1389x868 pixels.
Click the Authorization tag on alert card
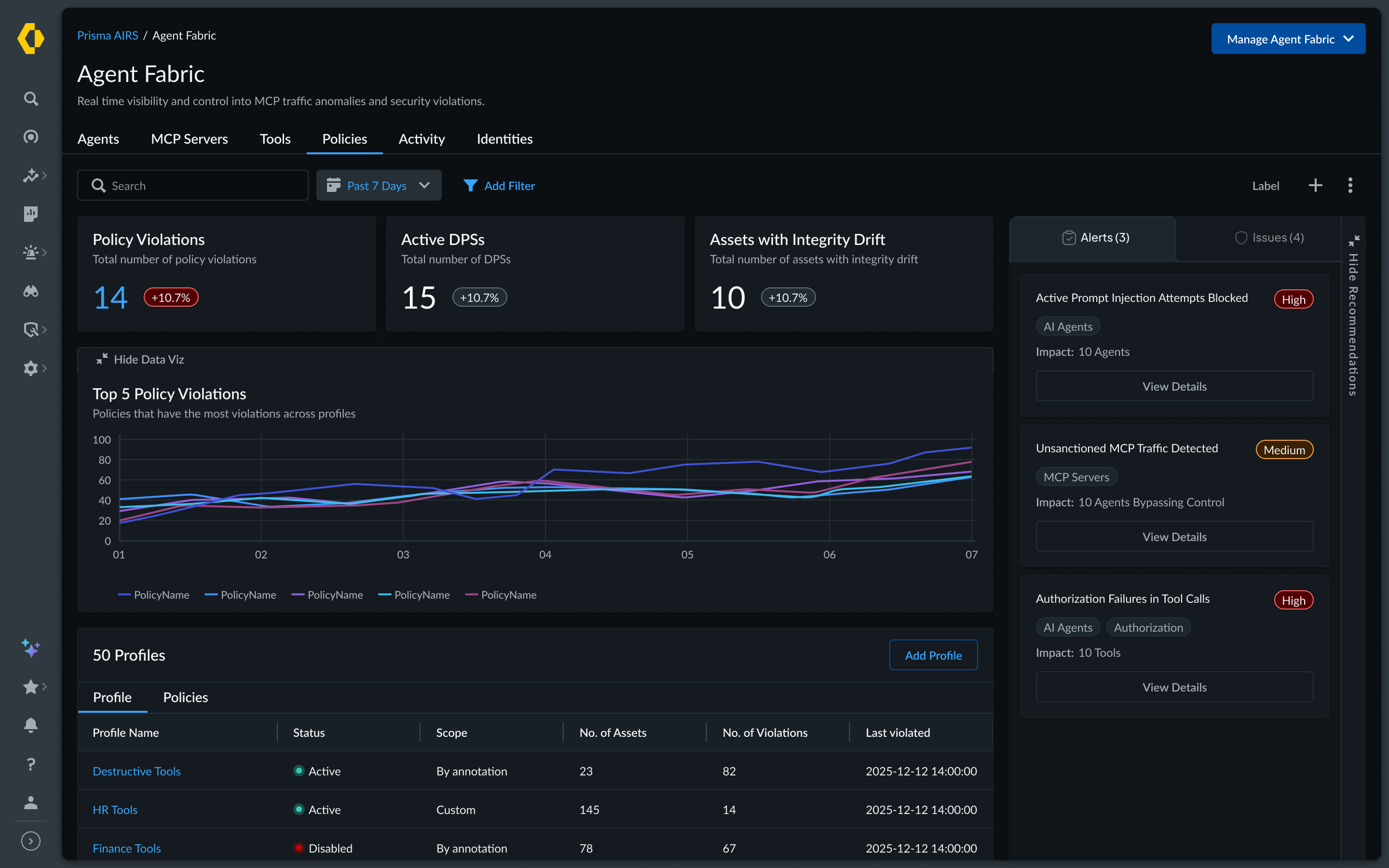coord(1148,627)
